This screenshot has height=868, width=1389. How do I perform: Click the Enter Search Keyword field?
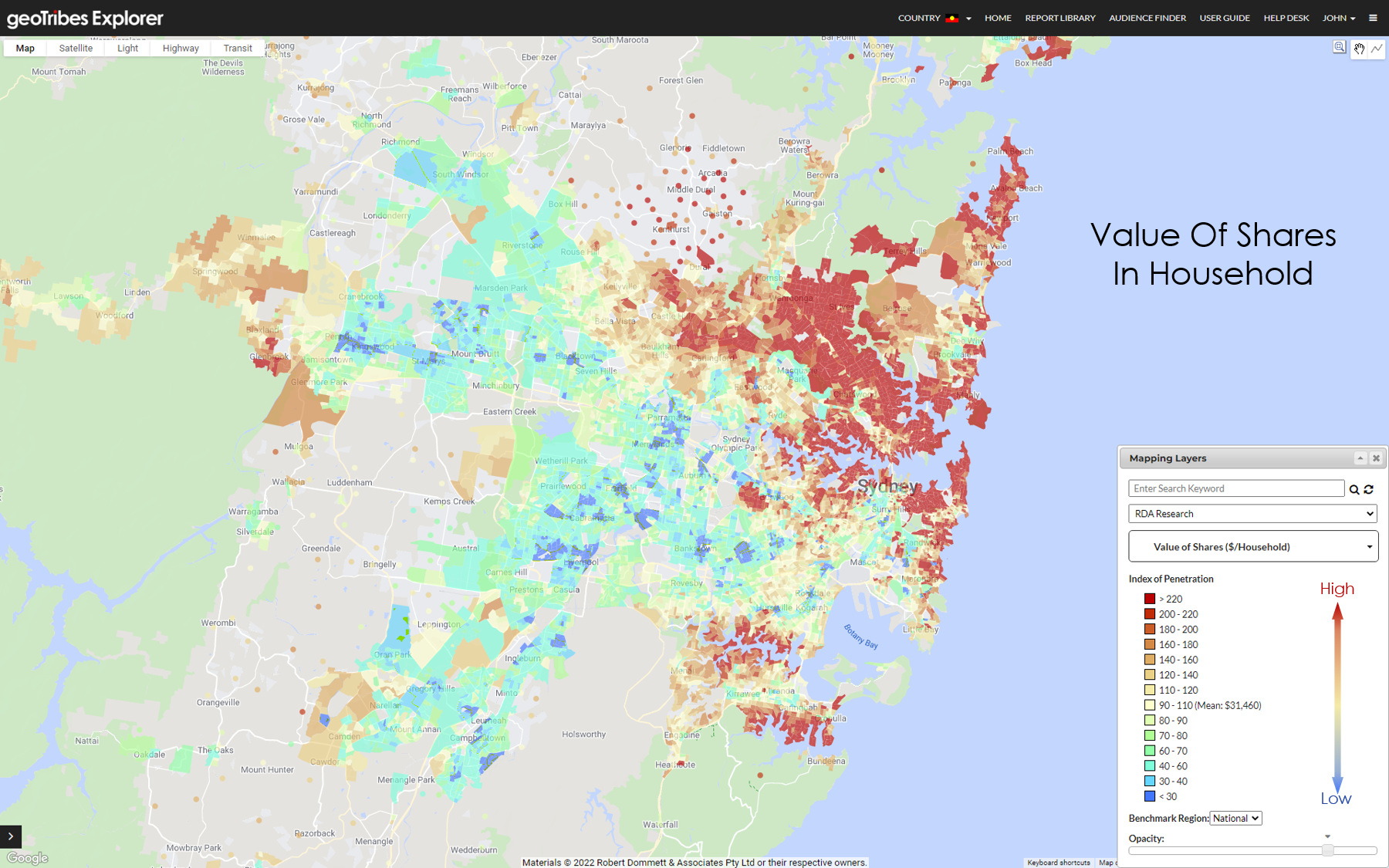[x=1235, y=488]
